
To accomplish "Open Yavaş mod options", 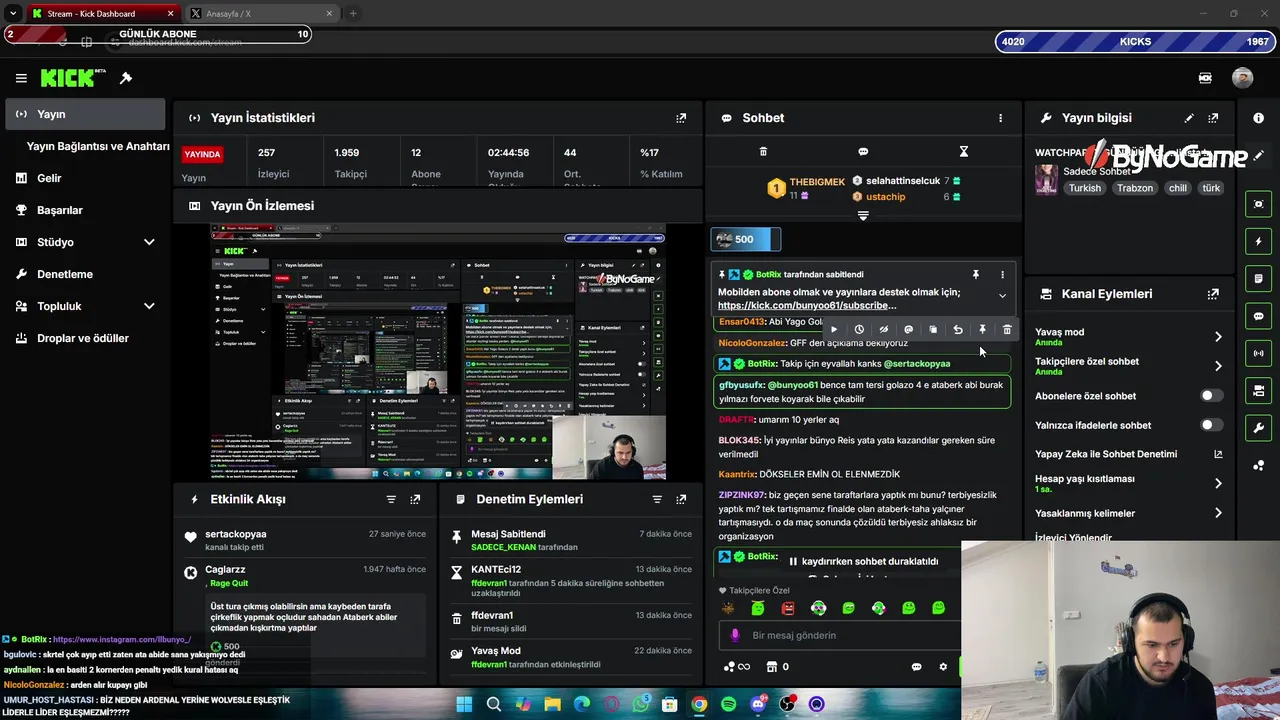I will (1127, 337).
